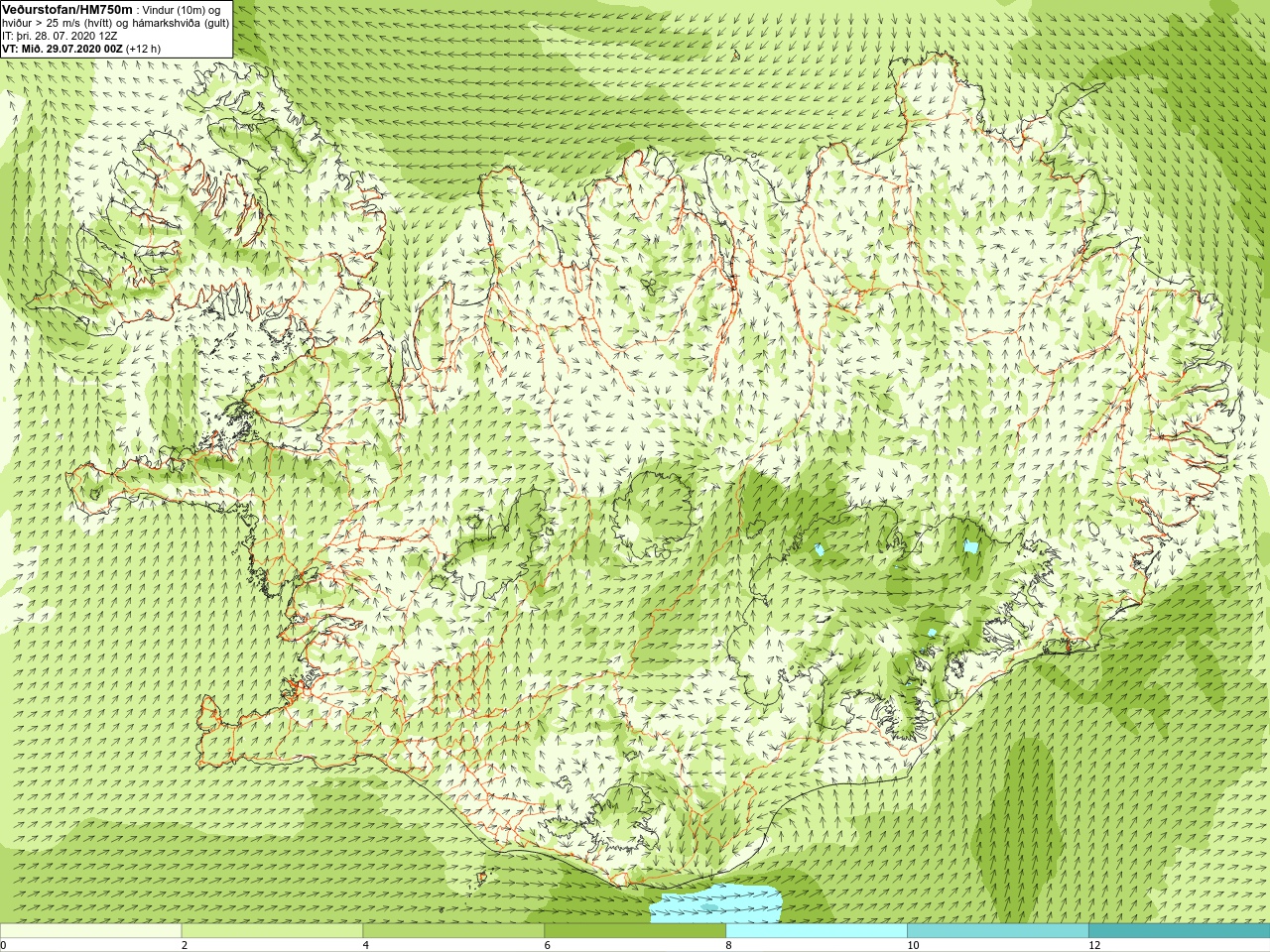This screenshot has height=952, width=1270.
Task: Click the legend label '4'
Action: [x=366, y=945]
